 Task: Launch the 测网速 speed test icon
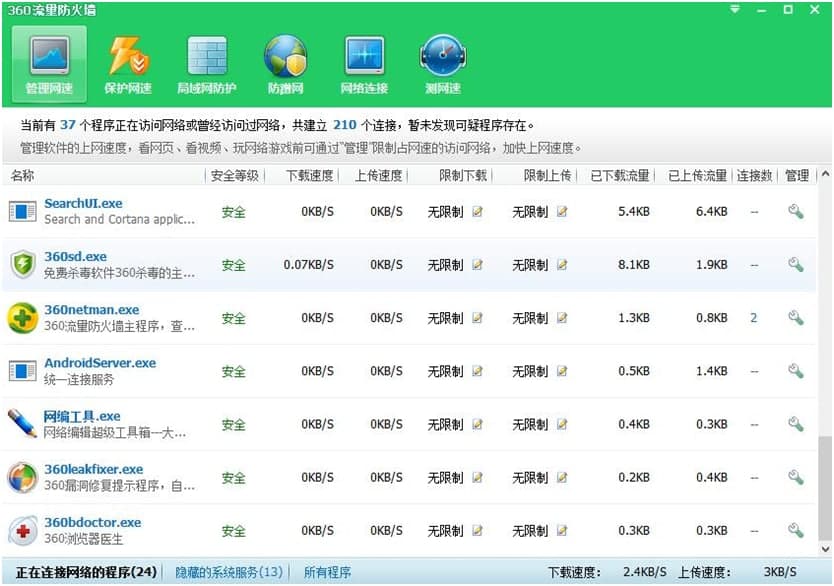442,64
